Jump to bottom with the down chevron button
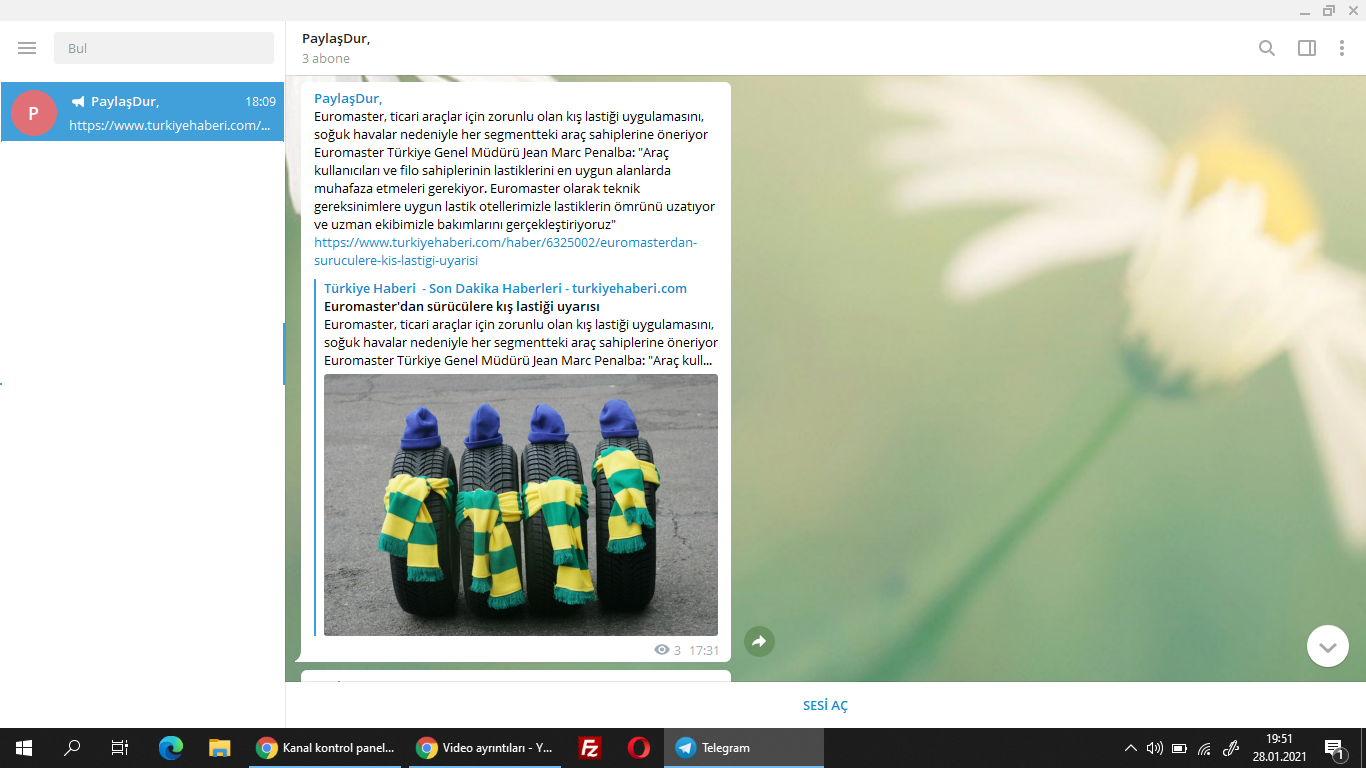This screenshot has width=1366, height=768. tap(1327, 646)
